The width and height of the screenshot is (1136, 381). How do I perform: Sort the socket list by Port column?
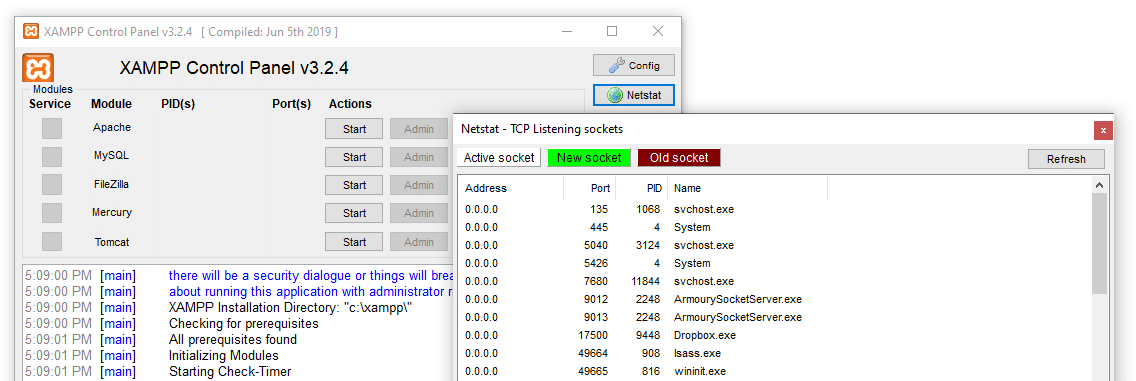click(590, 188)
